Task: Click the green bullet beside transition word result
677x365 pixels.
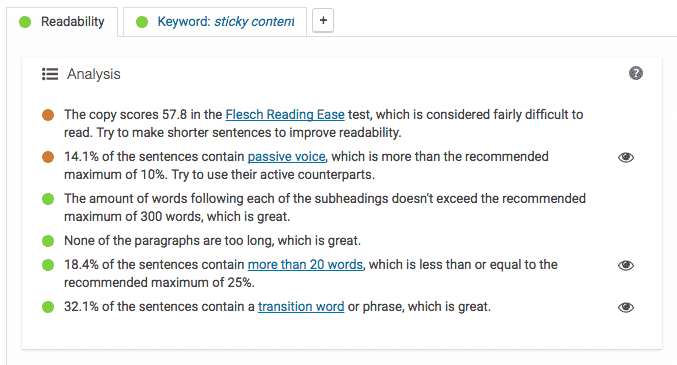Action: click(48, 307)
